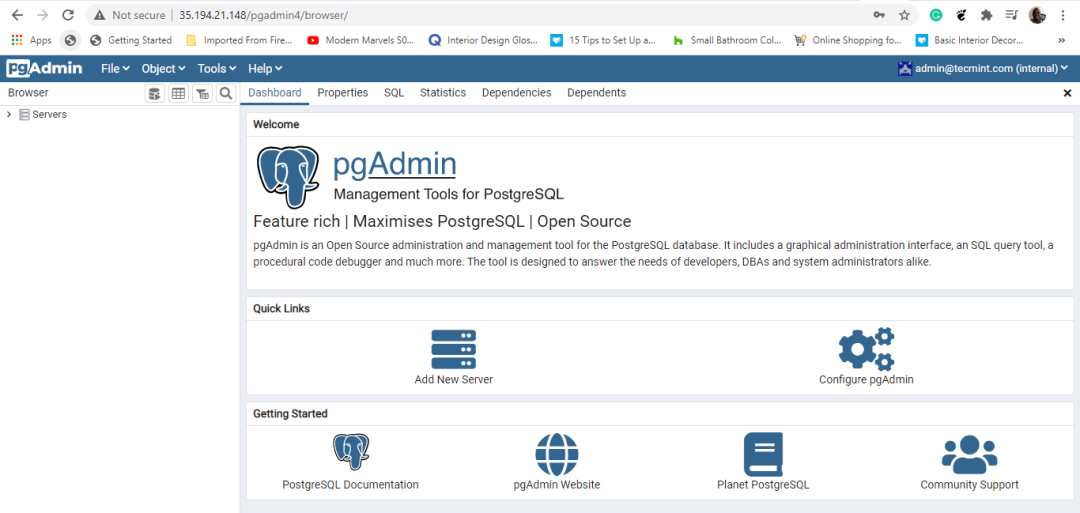Image resolution: width=1080 pixels, height=513 pixels.
Task: Open the PostgreSQL Documentation elephant icon
Action: 350,453
